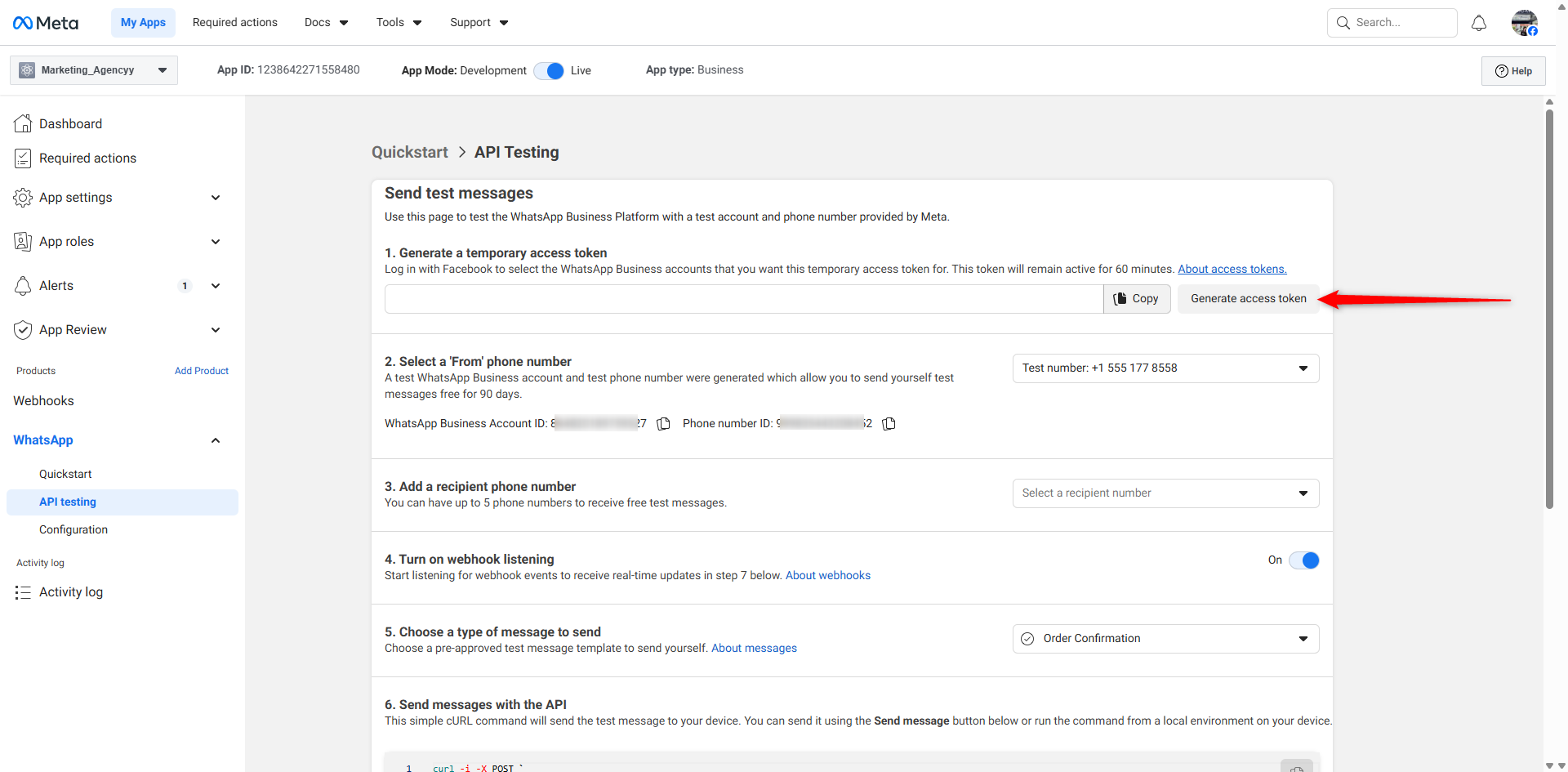Go back to Quickstart breadcrumb
Viewport: 1568px width, 772px height.
click(x=410, y=153)
